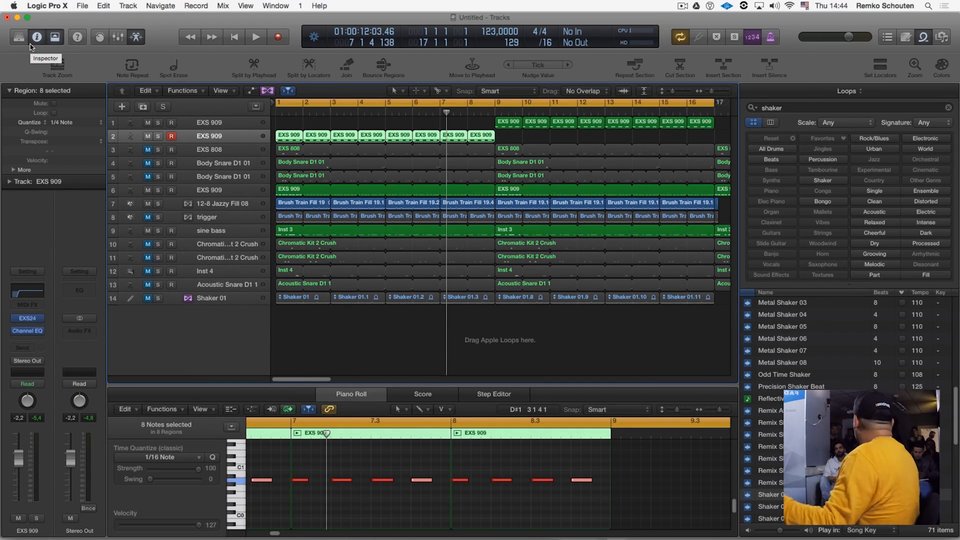960x540 pixels.
Task: Toggle the Metronome click button
Action: 770,37
